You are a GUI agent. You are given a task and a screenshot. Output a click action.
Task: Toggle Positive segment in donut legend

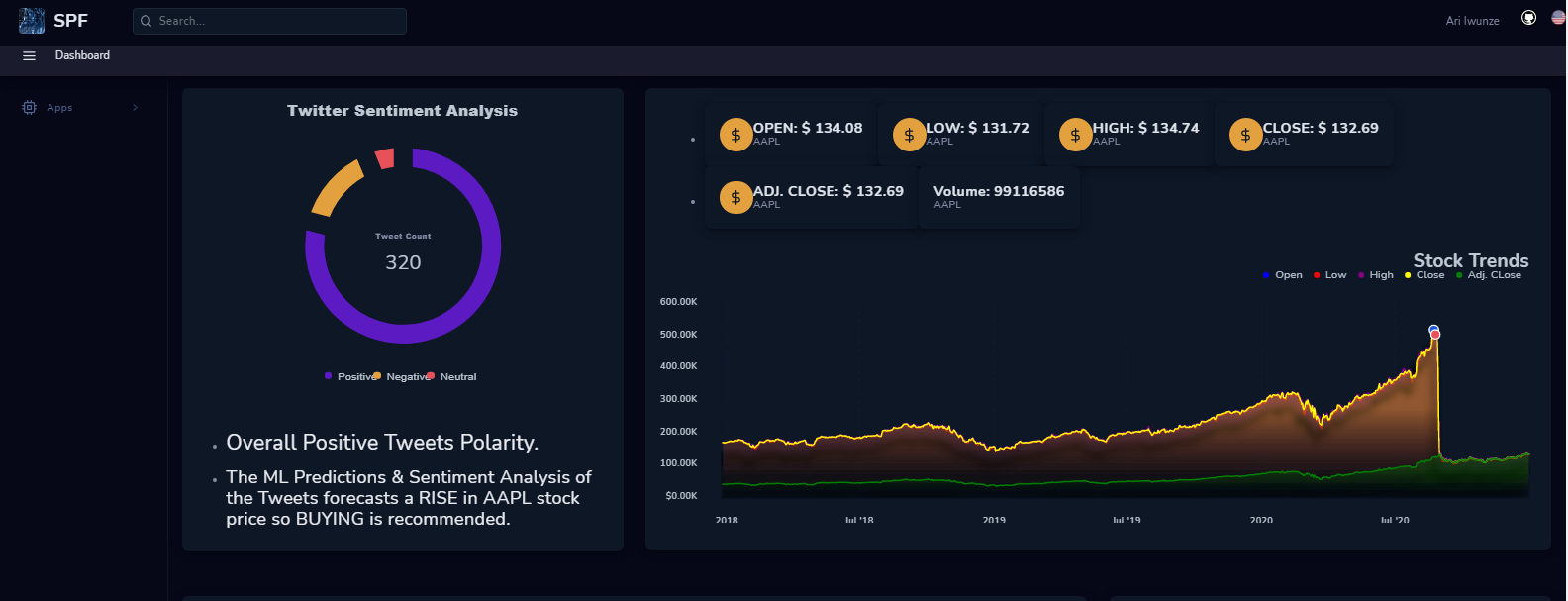point(350,376)
